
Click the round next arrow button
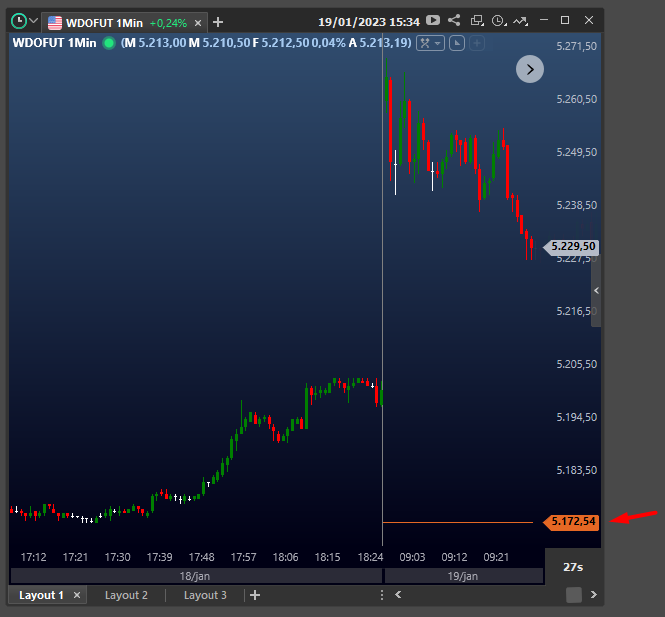pos(530,69)
